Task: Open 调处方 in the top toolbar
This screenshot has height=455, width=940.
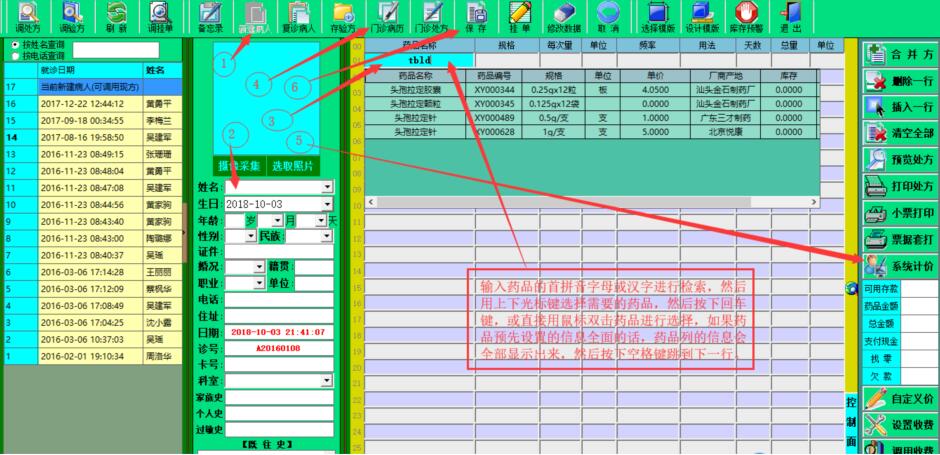Action: tap(27, 17)
